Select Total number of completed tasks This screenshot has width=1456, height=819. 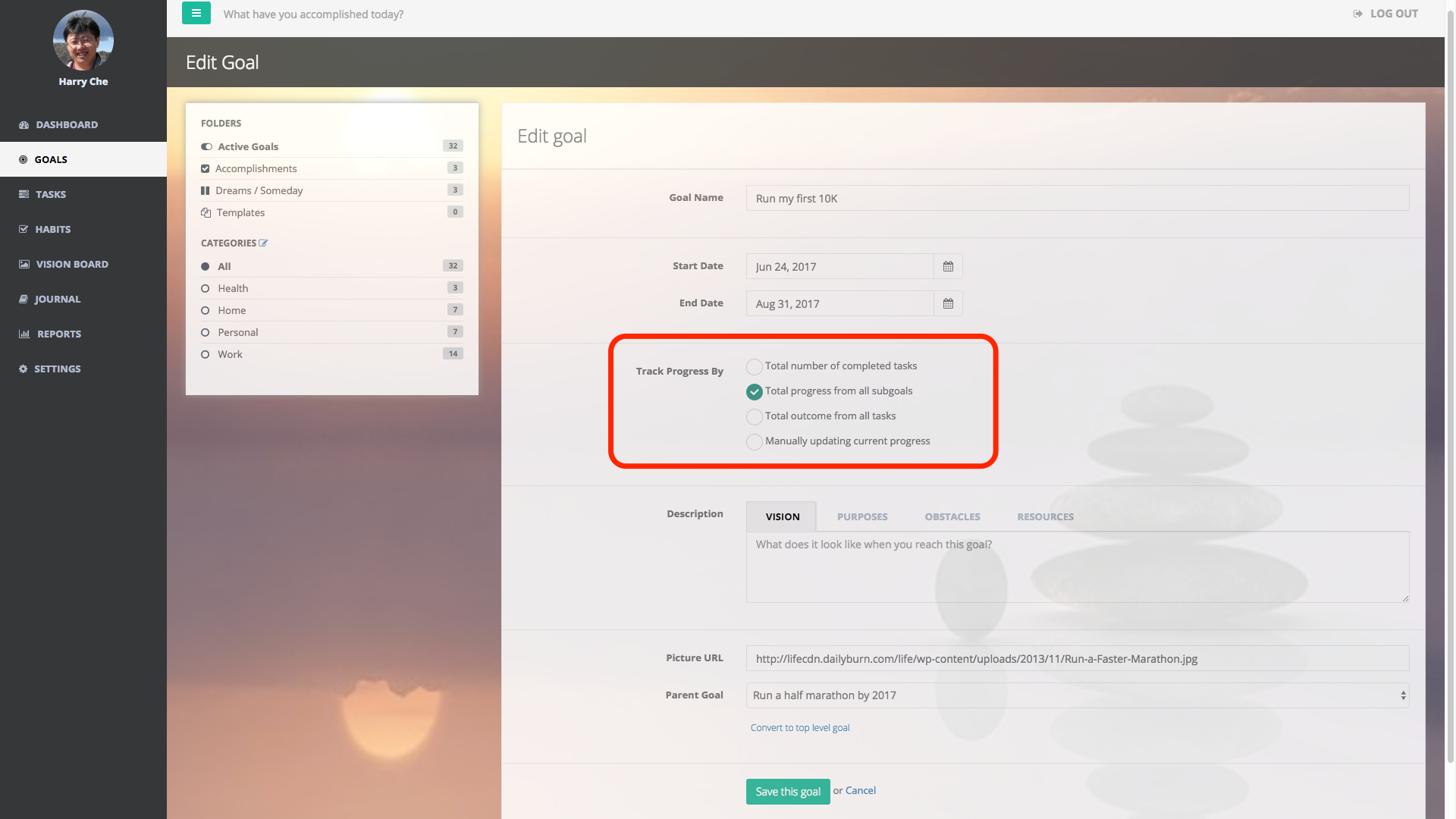754,367
